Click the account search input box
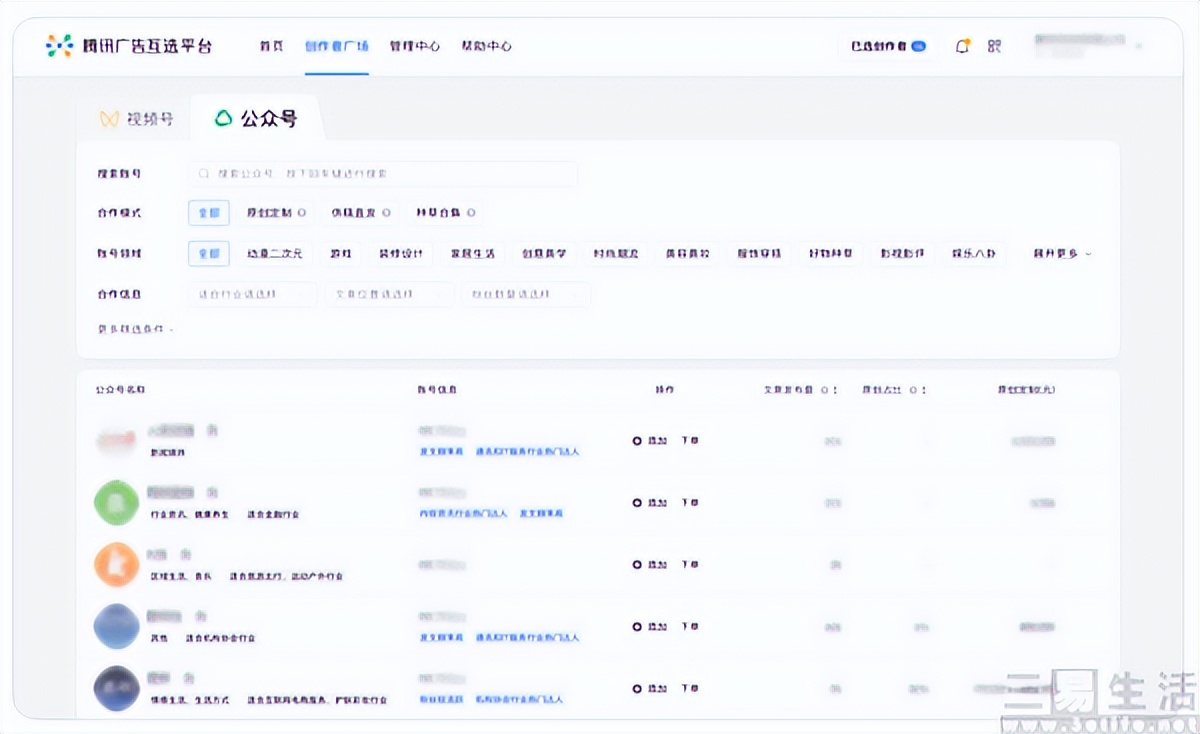 [383, 174]
